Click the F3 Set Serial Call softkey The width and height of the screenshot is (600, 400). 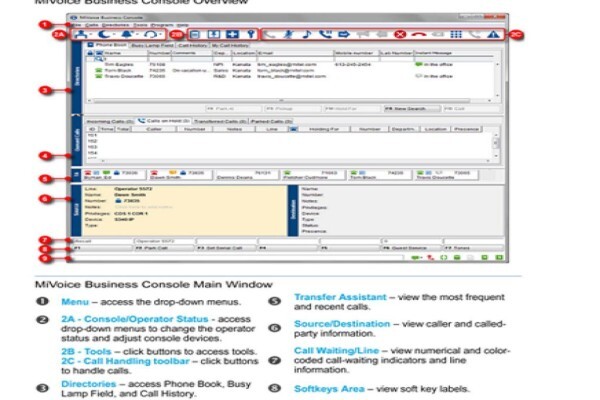pos(226,248)
